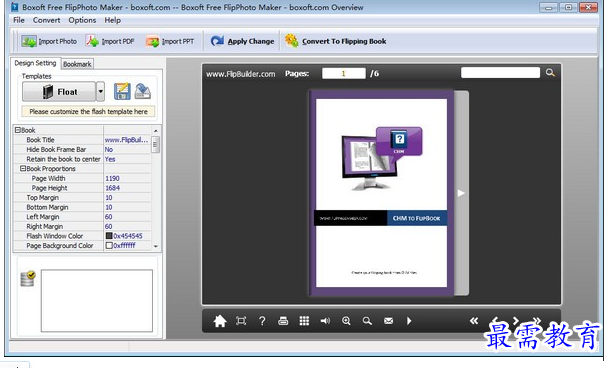Click the property list scrollbar thumb
Image resolution: width=608 pixels, height=368 pixels.
[x=155, y=145]
